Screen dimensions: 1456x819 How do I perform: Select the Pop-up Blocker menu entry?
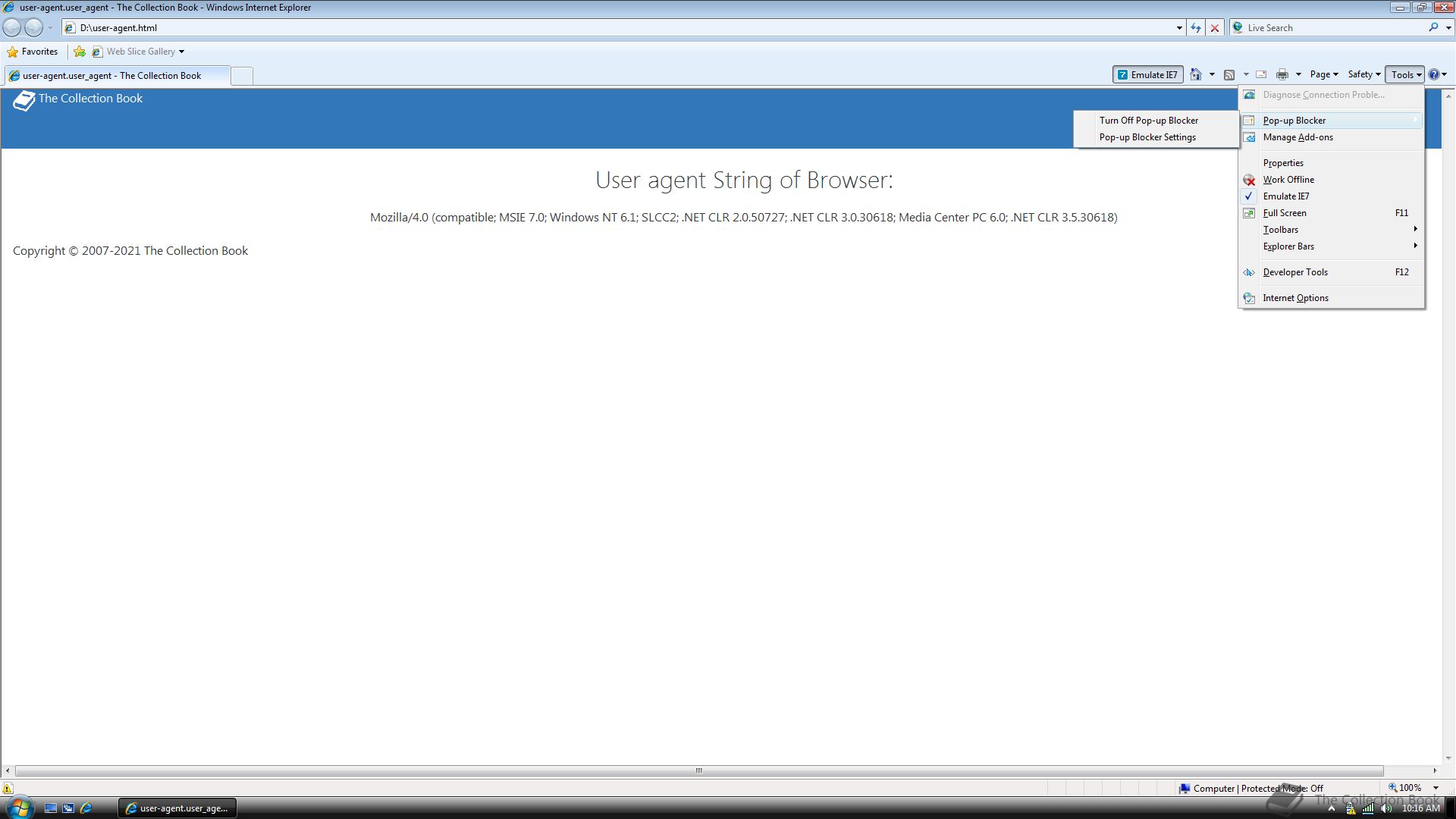tap(1332, 121)
